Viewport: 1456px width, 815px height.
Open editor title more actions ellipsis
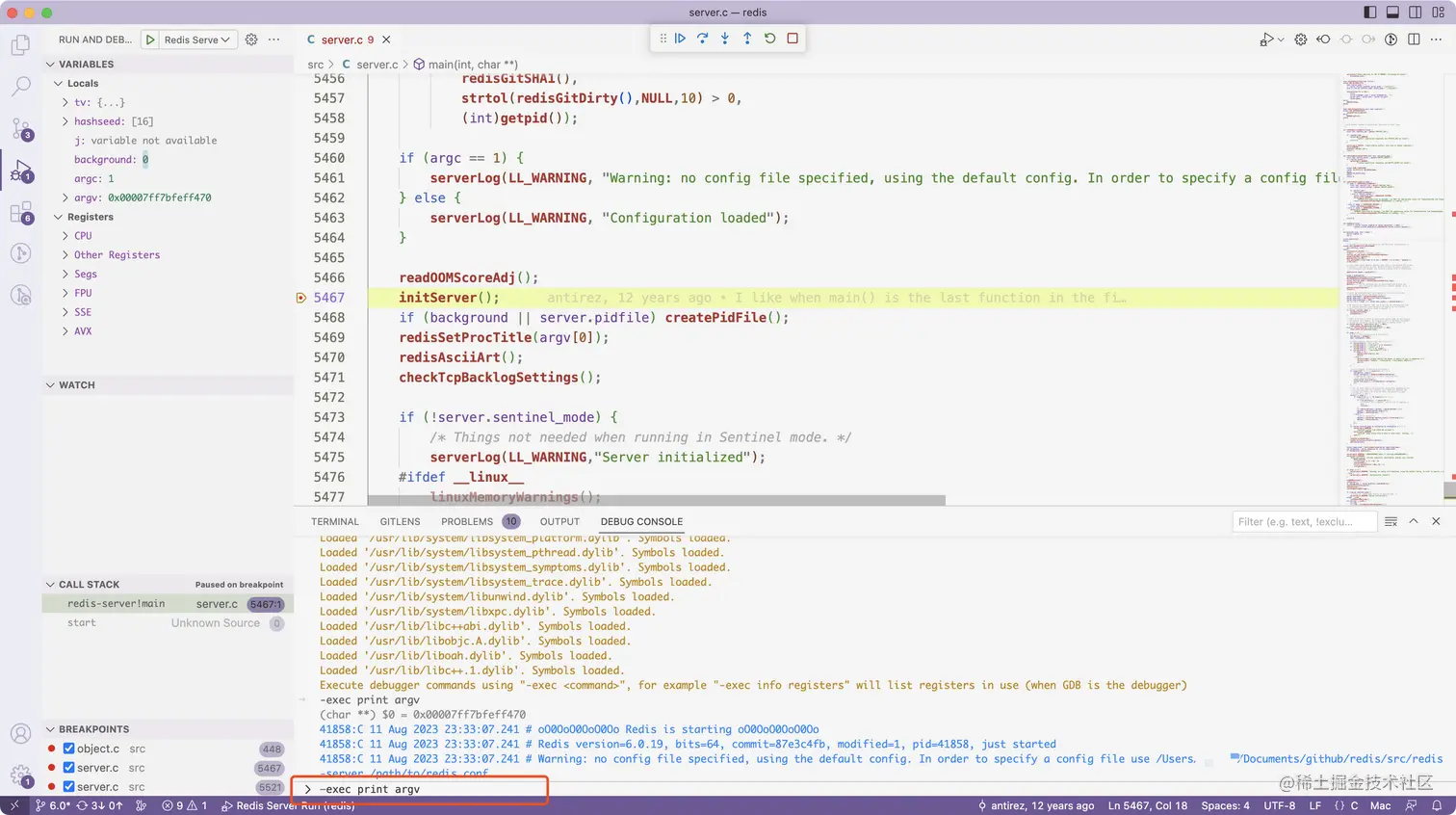pos(1437,39)
